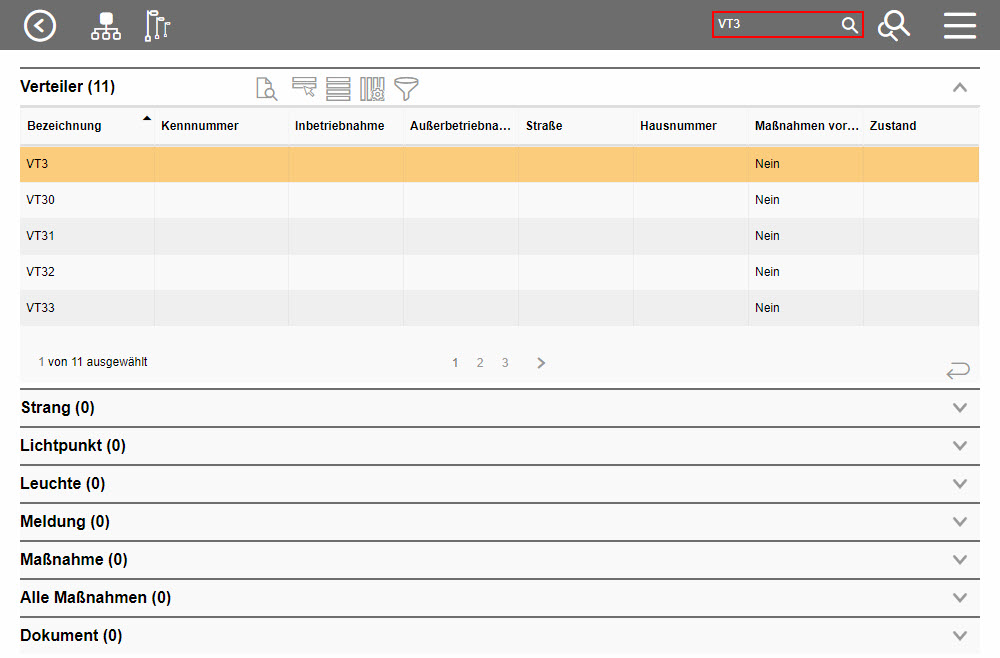Expand the Dokument section

(960, 636)
